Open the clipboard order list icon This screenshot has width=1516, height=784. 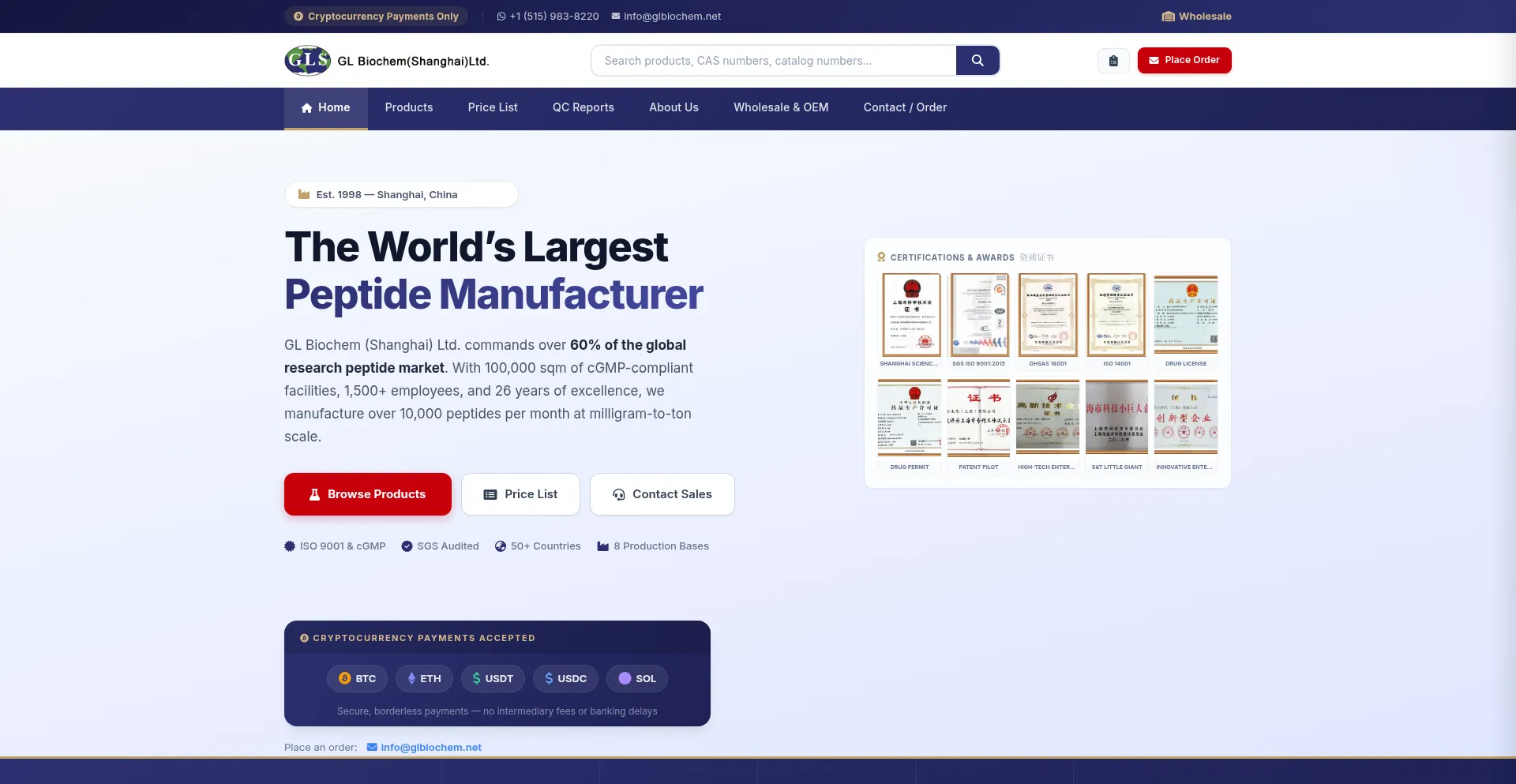click(1113, 61)
